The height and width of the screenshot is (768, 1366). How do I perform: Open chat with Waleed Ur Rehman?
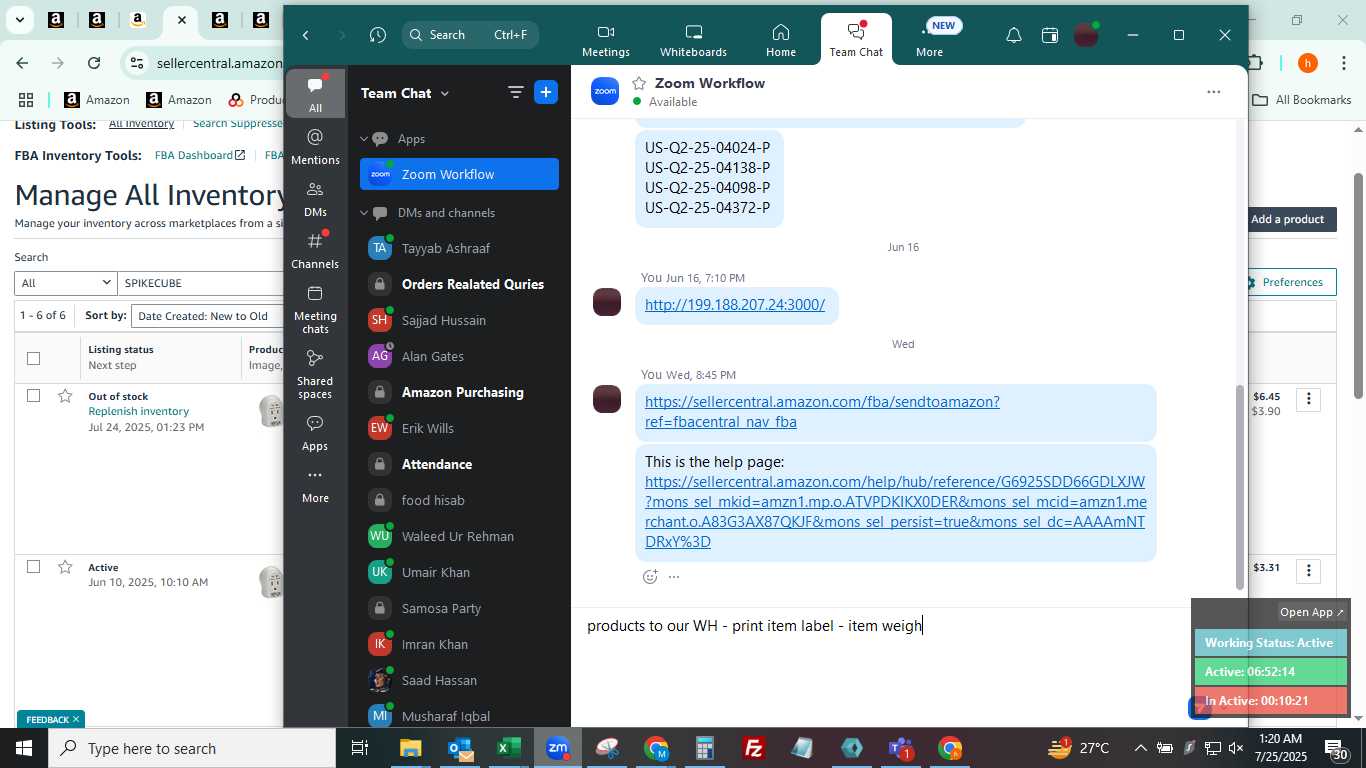click(x=459, y=536)
